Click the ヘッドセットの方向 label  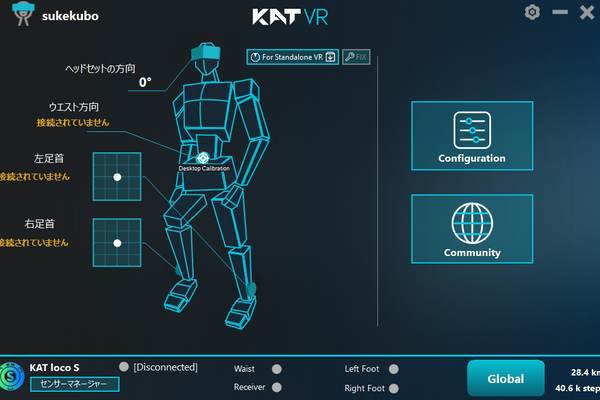100,69
